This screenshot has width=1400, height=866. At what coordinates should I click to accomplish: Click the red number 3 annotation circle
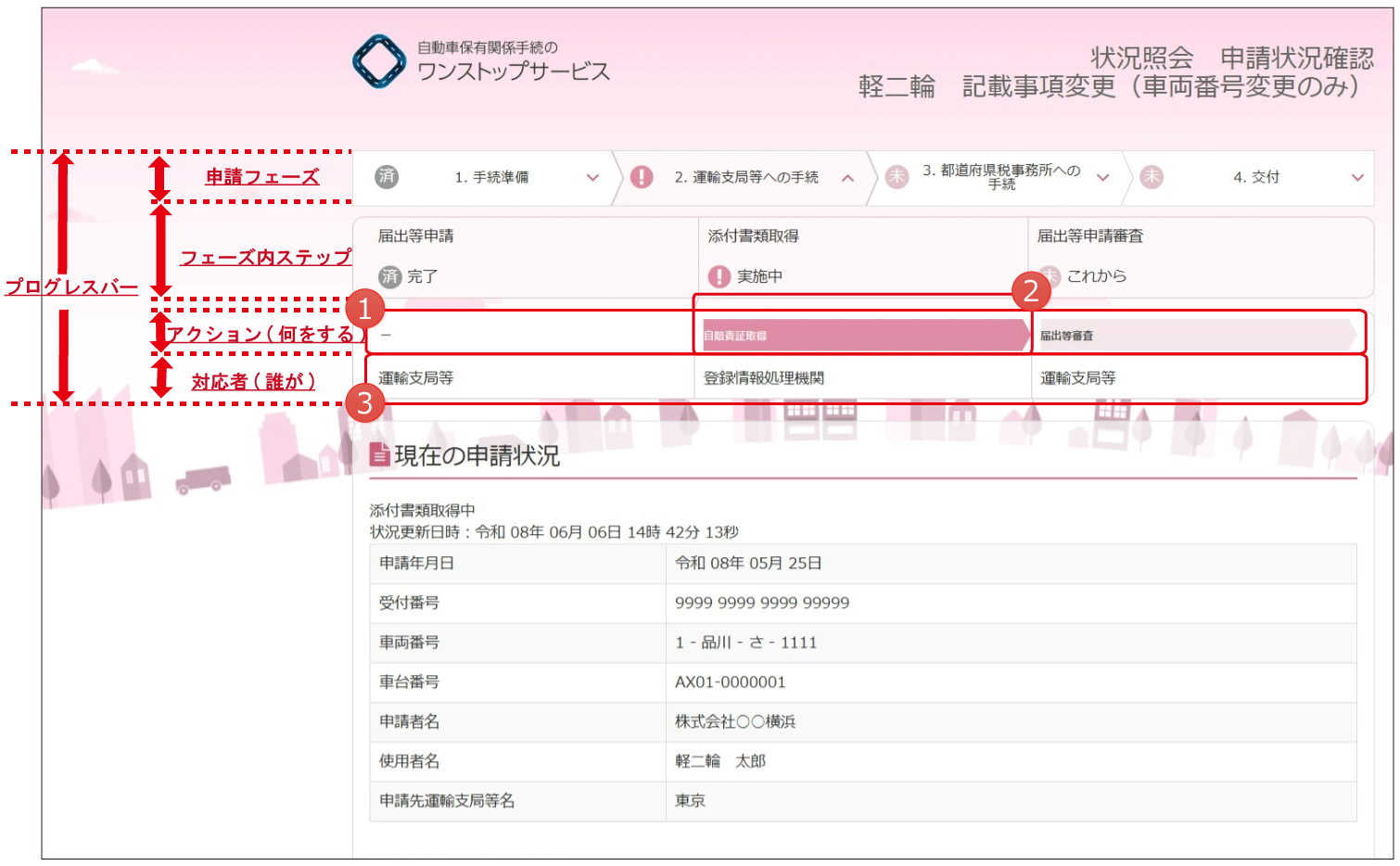point(364,403)
